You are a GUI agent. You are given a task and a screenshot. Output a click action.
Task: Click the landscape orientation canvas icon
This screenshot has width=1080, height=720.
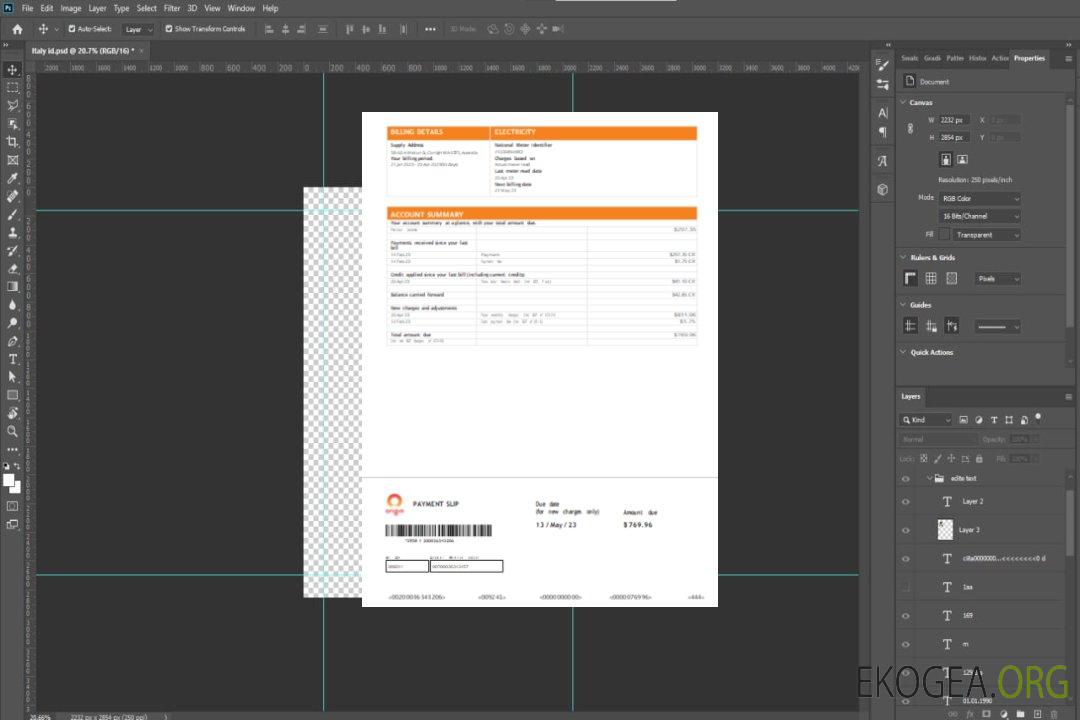pyautogui.click(x=962, y=159)
